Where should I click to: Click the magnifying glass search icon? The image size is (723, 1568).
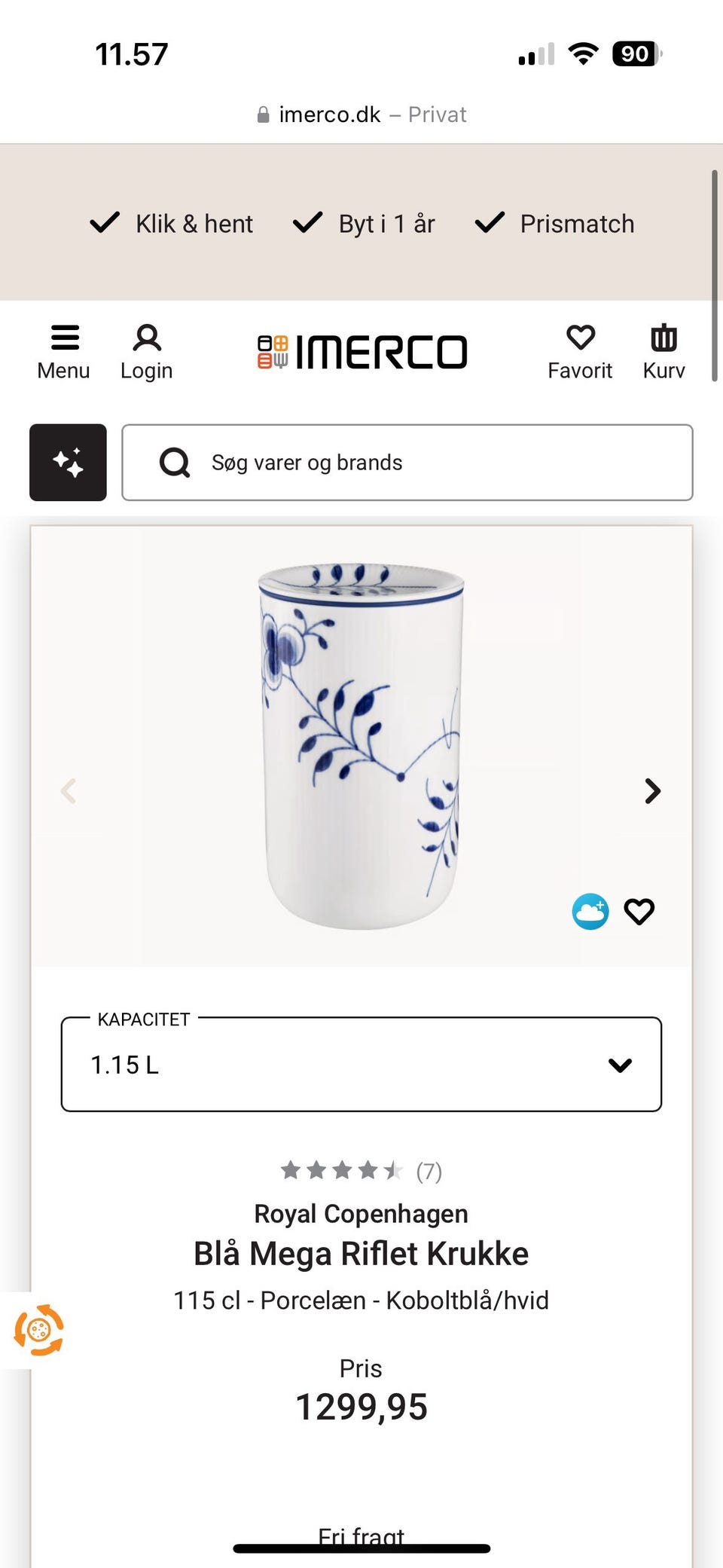point(175,463)
